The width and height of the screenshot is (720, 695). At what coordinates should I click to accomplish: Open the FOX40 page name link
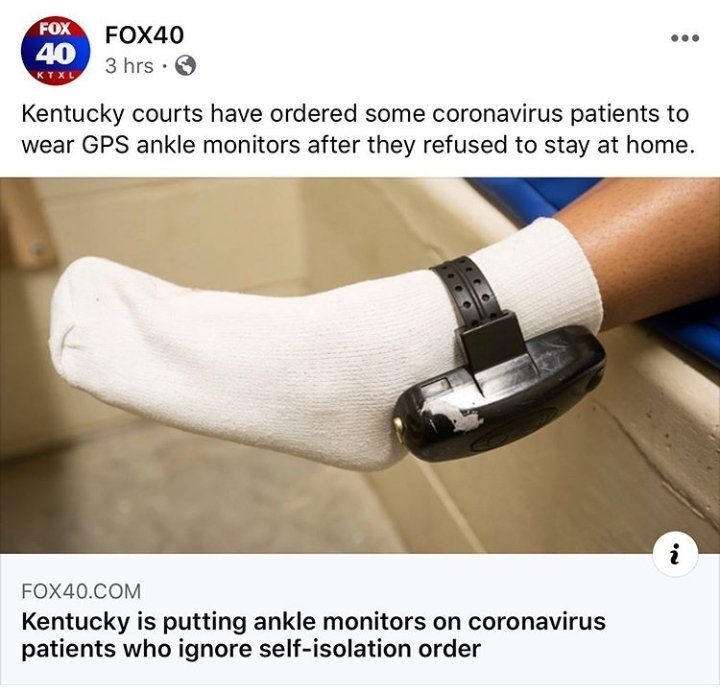click(x=144, y=35)
